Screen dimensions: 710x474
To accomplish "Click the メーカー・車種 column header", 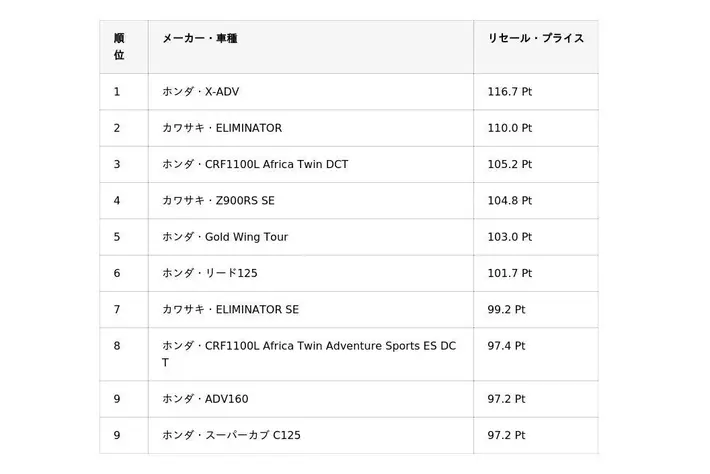I will (200, 38).
